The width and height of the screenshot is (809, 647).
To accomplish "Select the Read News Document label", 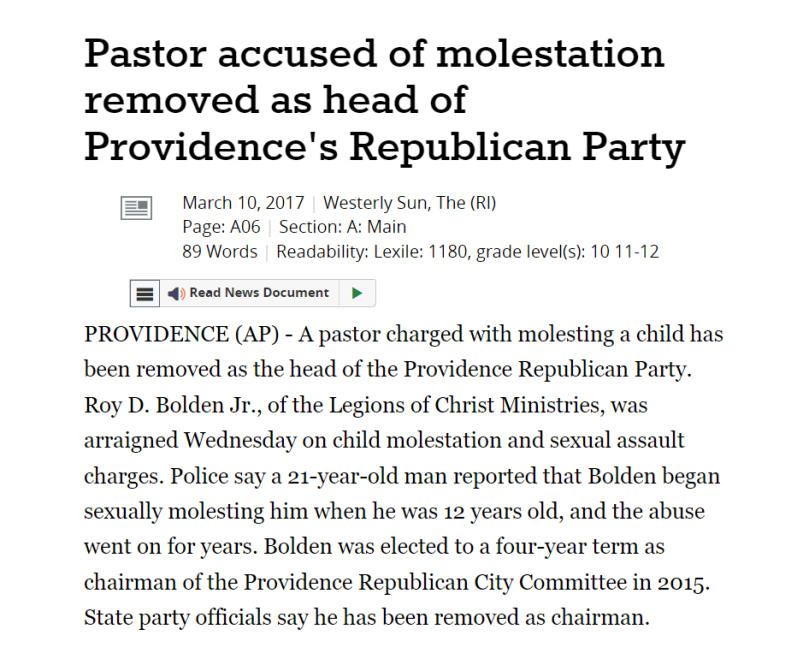I will (259, 293).
